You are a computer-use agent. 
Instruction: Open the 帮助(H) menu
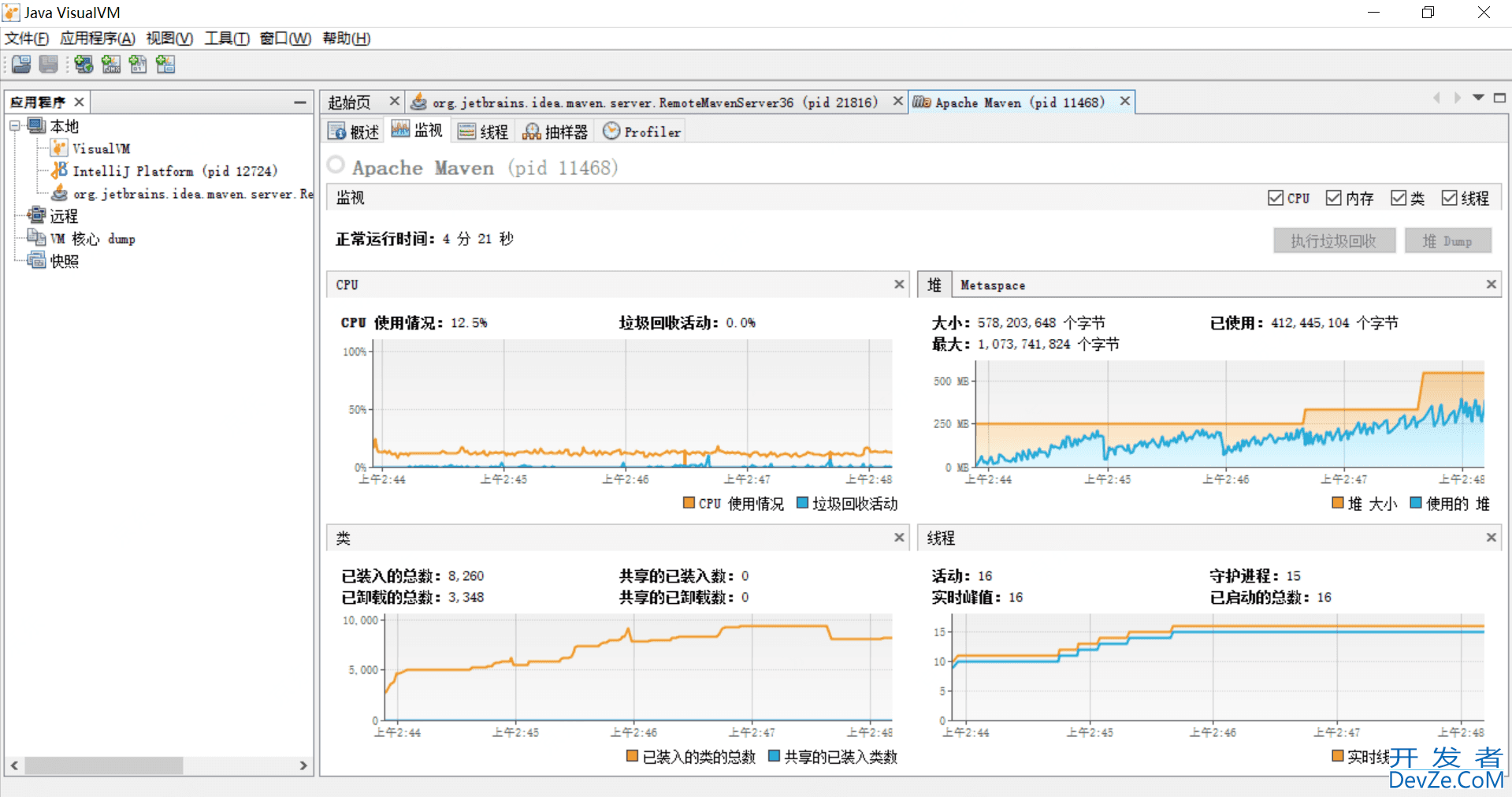click(347, 39)
